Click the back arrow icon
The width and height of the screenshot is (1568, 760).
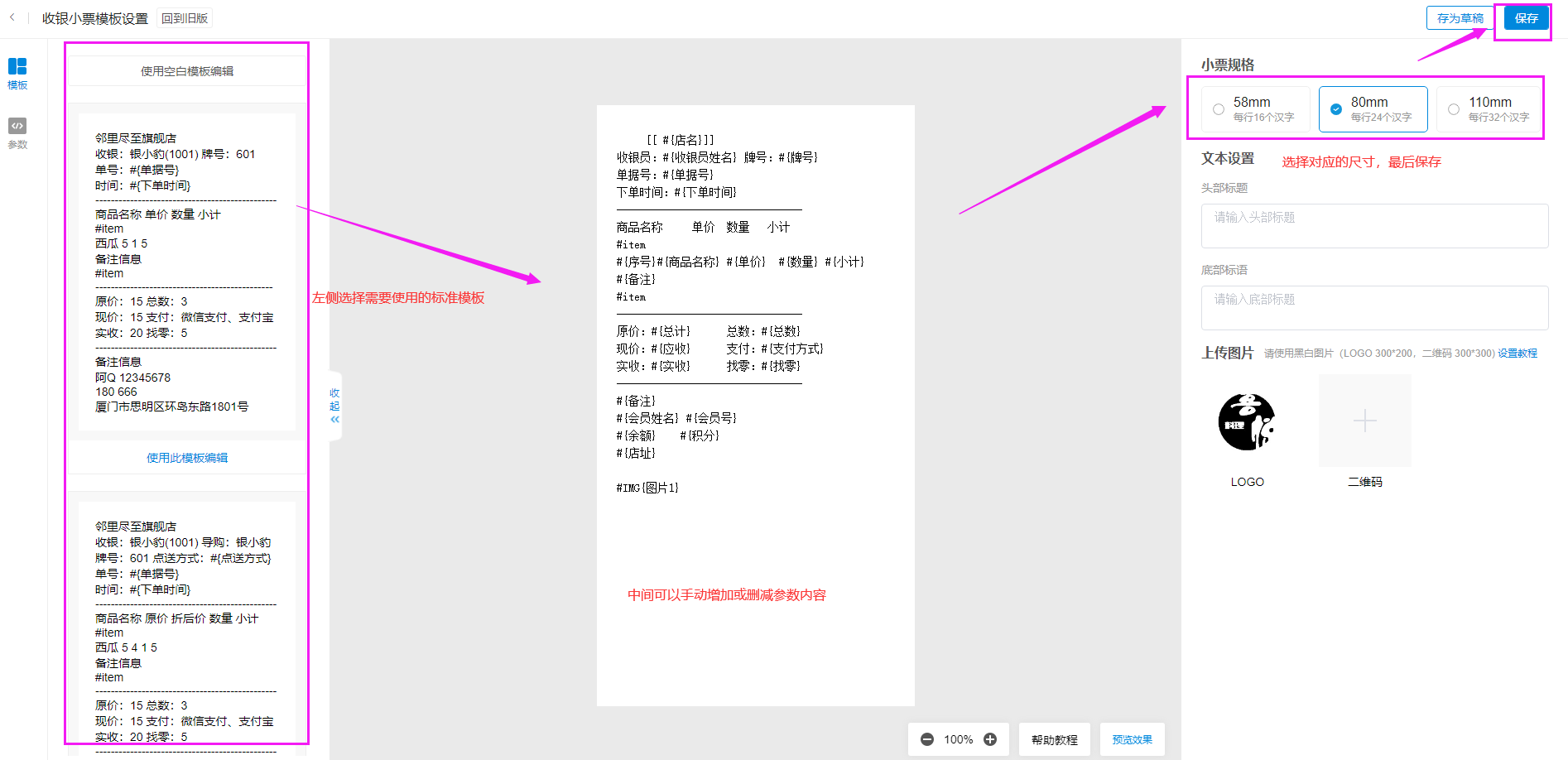12,17
